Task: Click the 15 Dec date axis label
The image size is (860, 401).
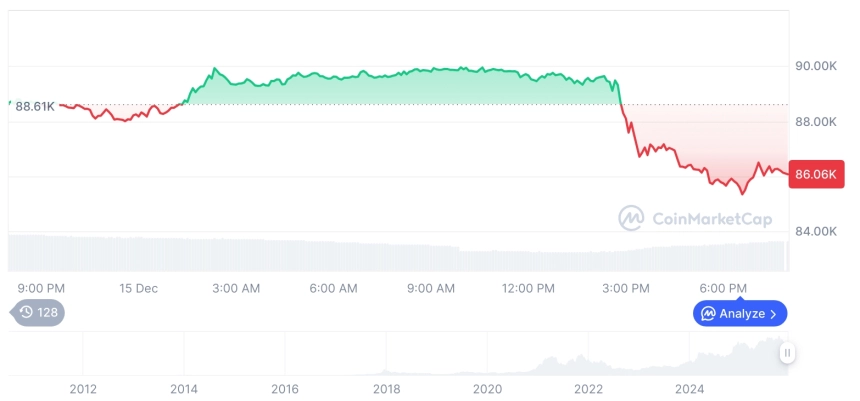Action: [138, 288]
